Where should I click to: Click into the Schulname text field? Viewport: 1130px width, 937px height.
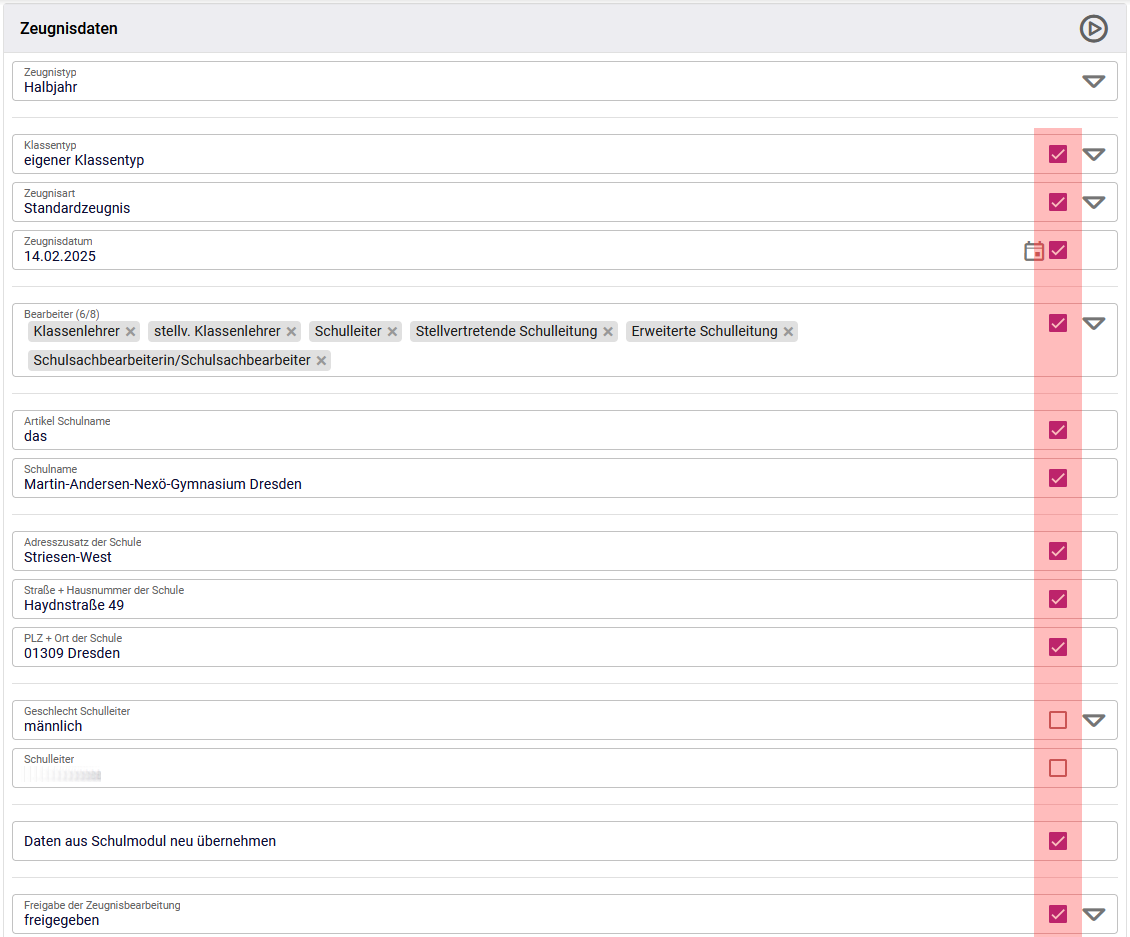coord(500,484)
